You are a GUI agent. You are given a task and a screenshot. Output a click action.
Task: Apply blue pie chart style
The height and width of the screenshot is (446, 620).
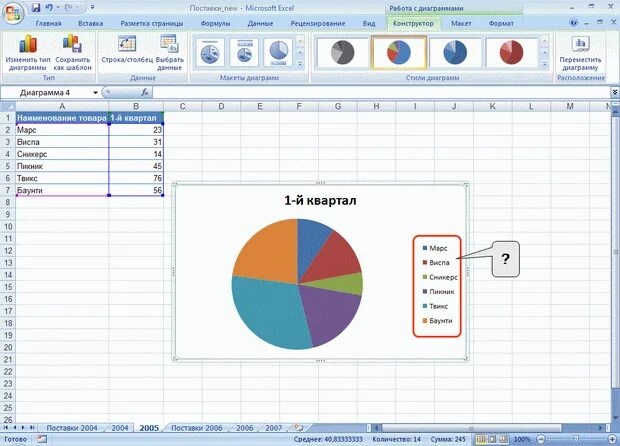coord(455,52)
